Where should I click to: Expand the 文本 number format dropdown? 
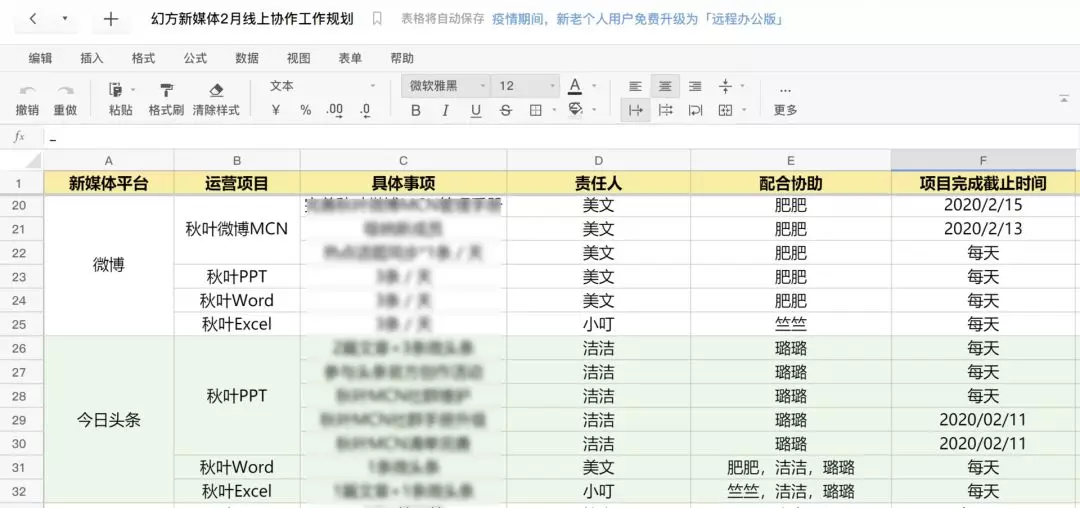click(322, 86)
